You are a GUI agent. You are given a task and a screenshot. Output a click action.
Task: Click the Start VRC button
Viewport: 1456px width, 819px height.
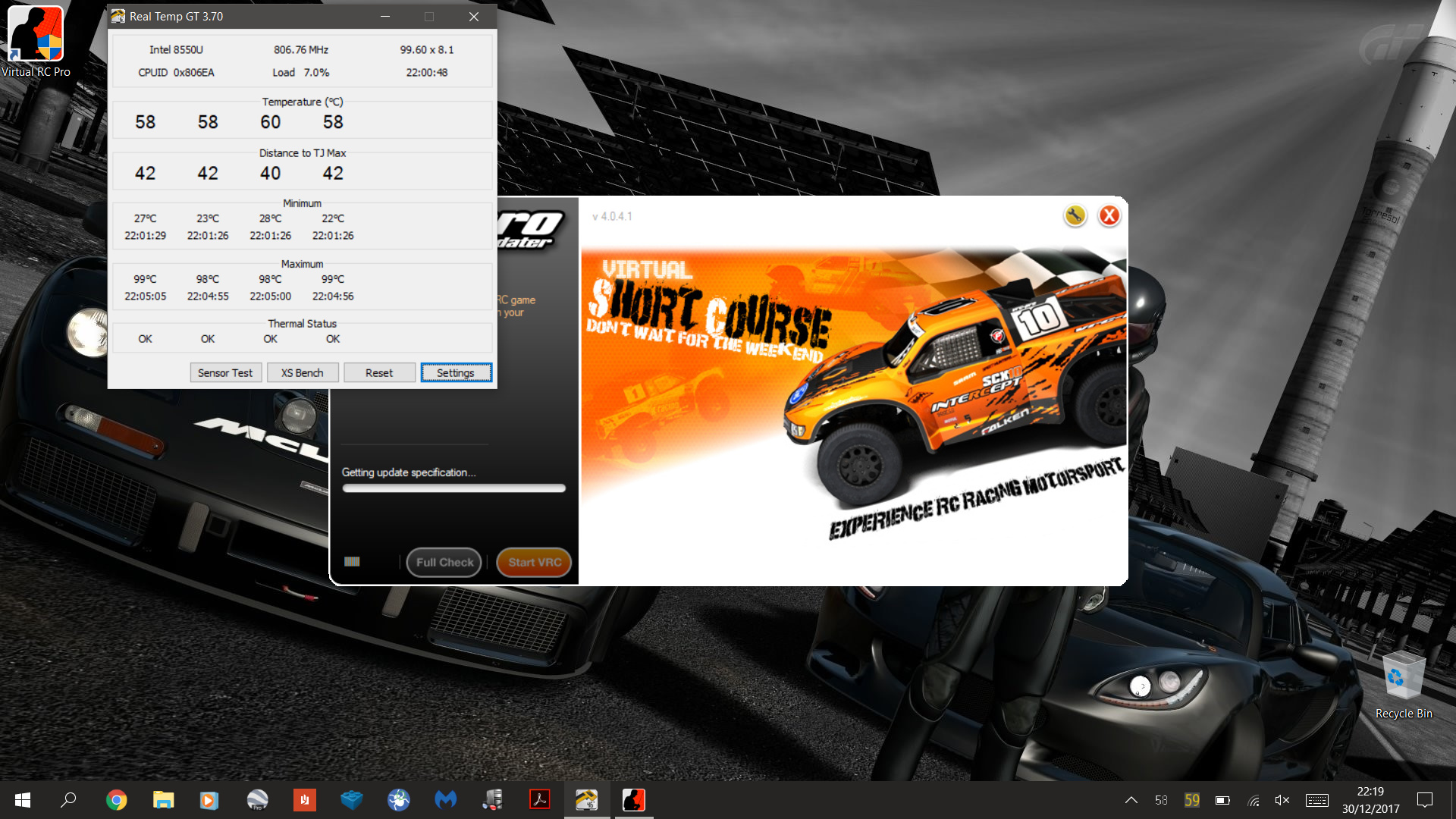point(535,562)
